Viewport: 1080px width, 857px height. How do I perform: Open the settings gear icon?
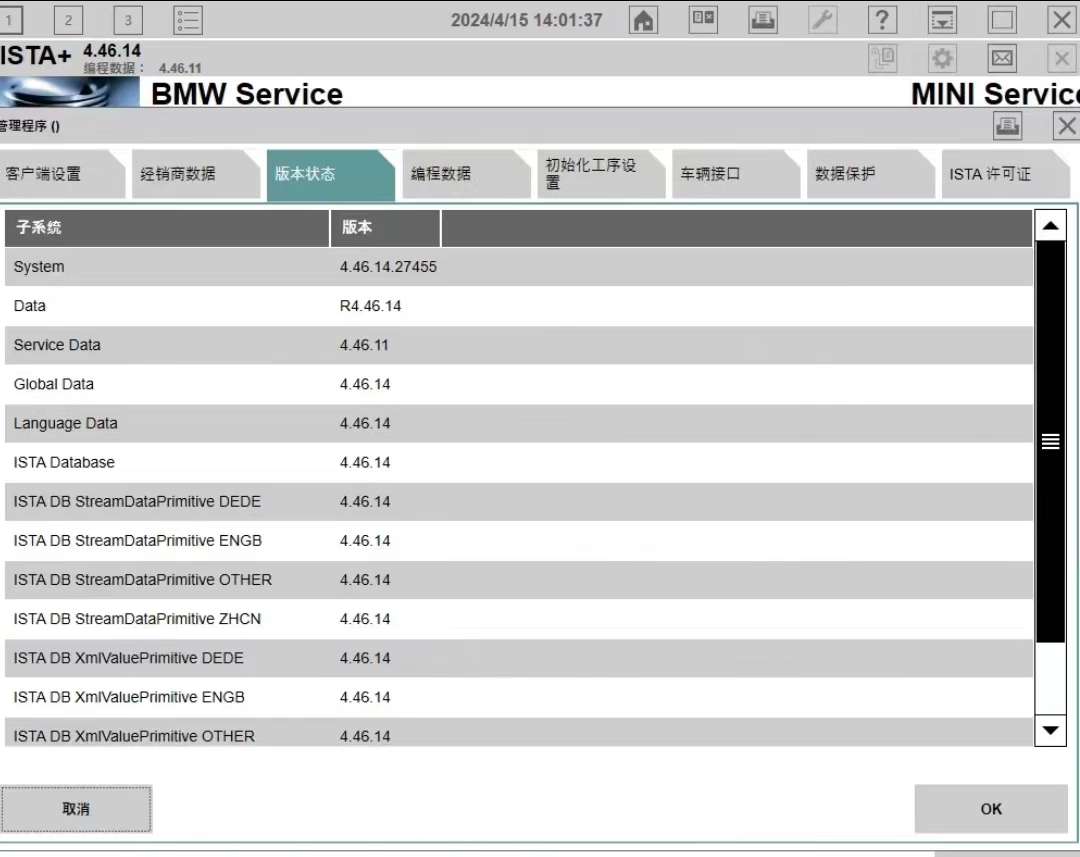[941, 57]
